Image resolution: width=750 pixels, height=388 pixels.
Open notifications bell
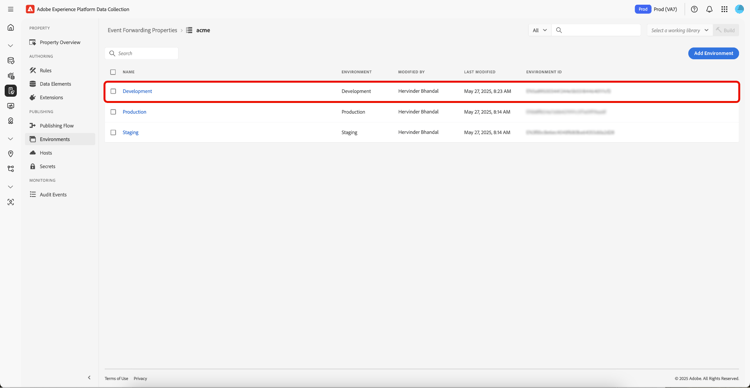click(x=709, y=9)
